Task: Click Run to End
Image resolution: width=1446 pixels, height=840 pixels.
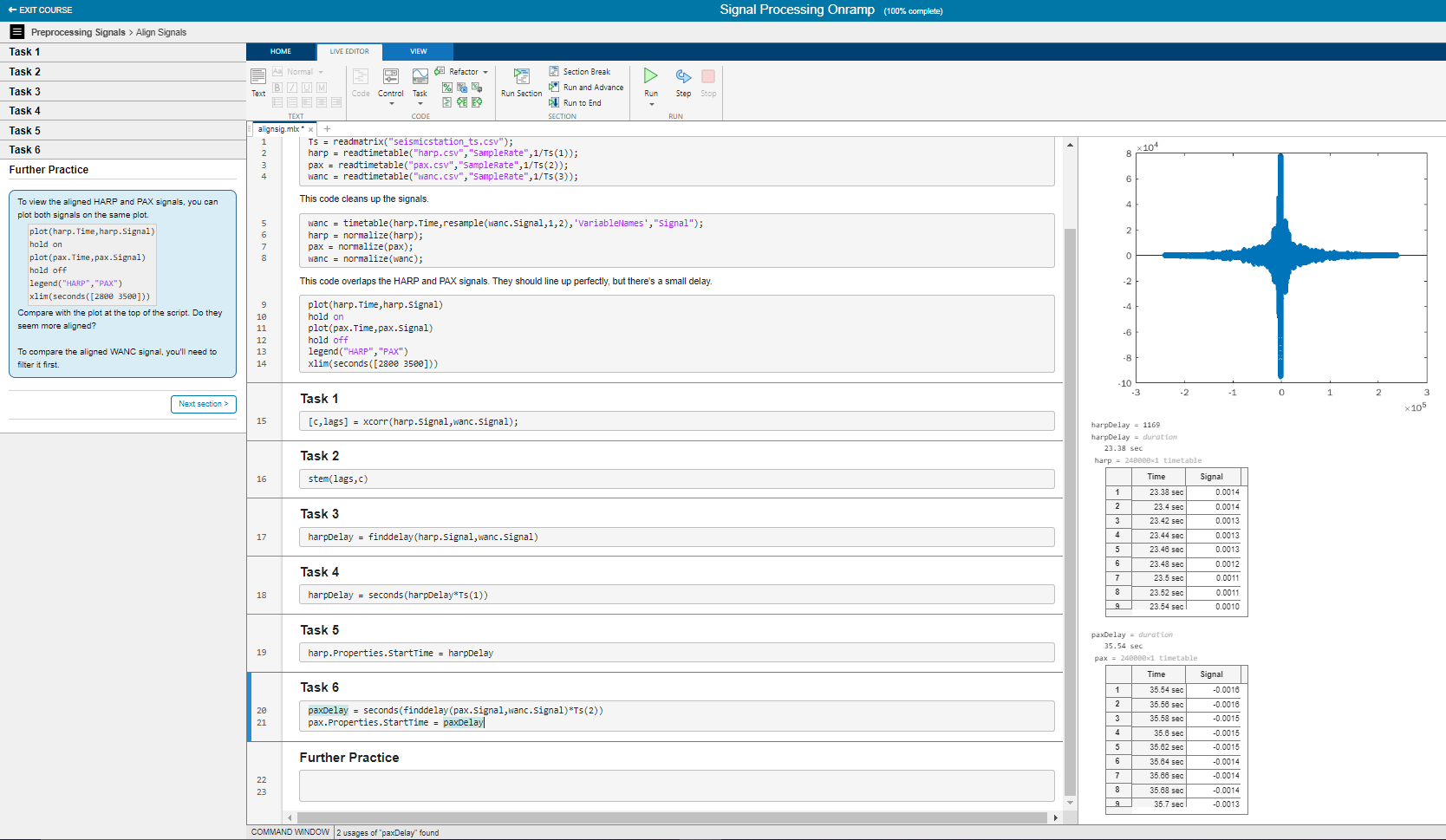Action: click(576, 103)
